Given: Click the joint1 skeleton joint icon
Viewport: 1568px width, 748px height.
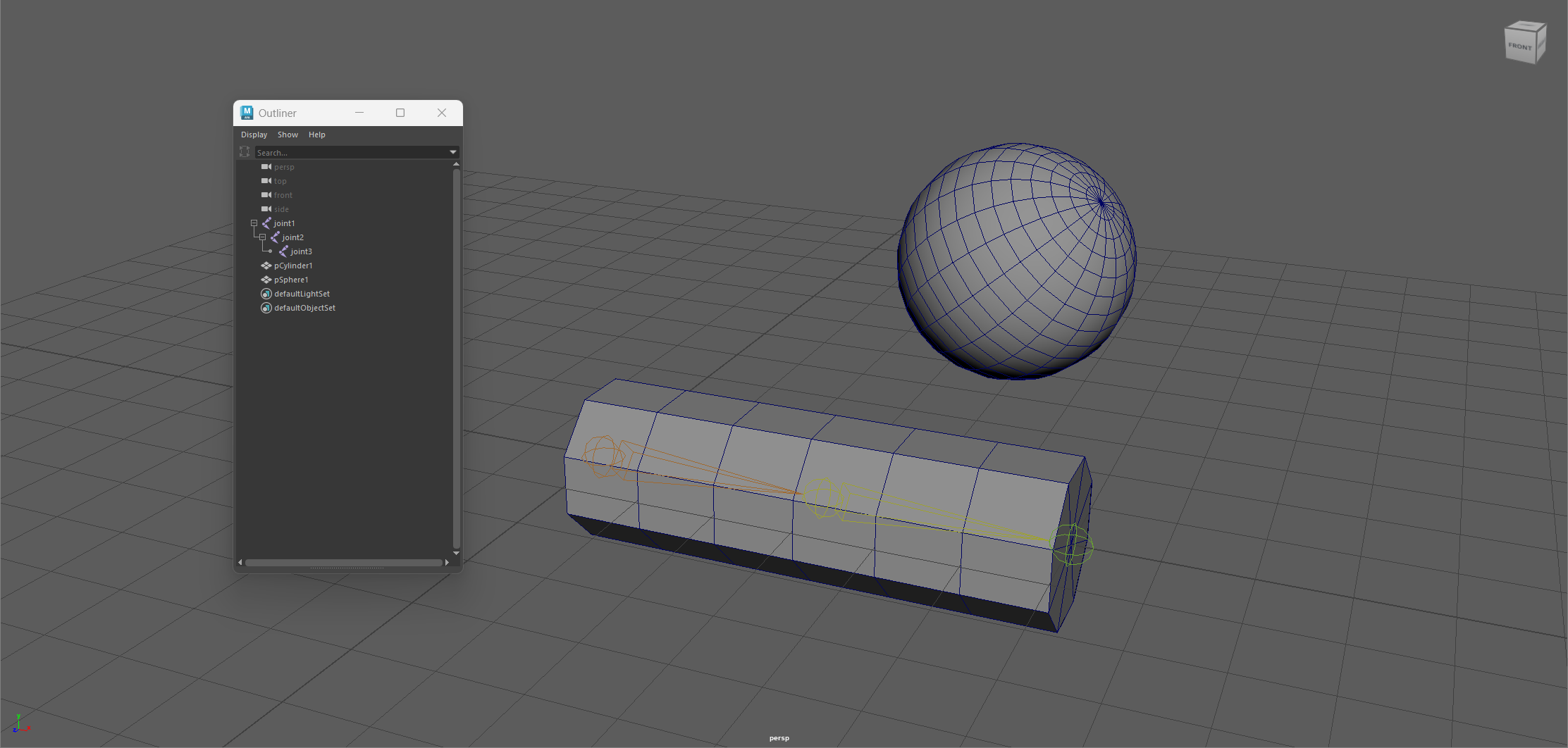Looking at the screenshot, I should click(266, 223).
